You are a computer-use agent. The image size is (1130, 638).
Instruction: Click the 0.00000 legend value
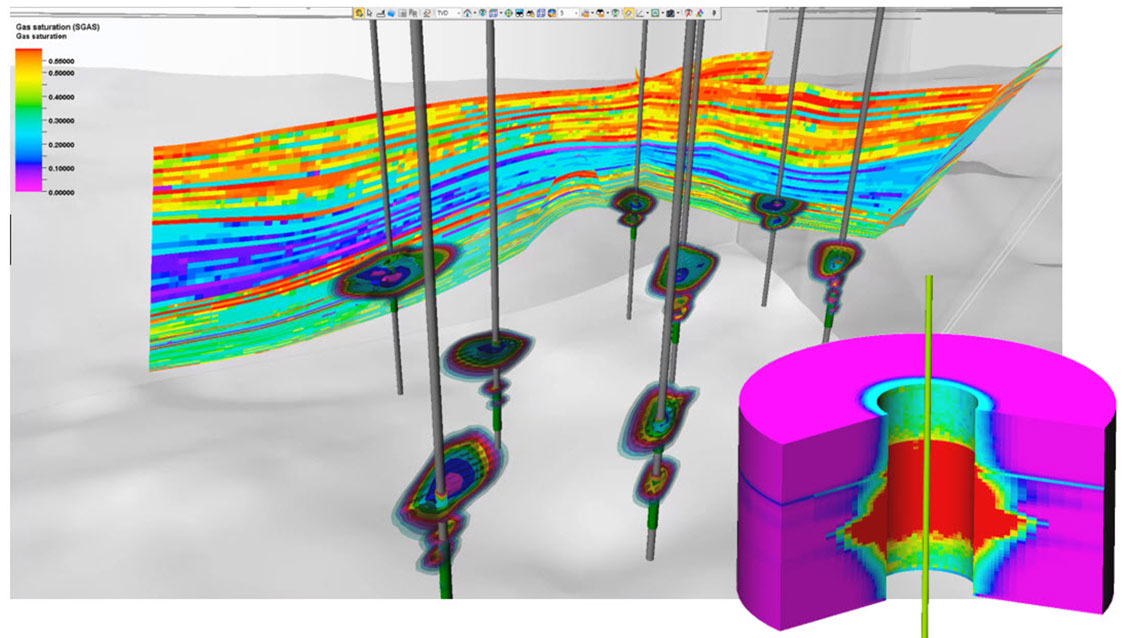coord(61,192)
